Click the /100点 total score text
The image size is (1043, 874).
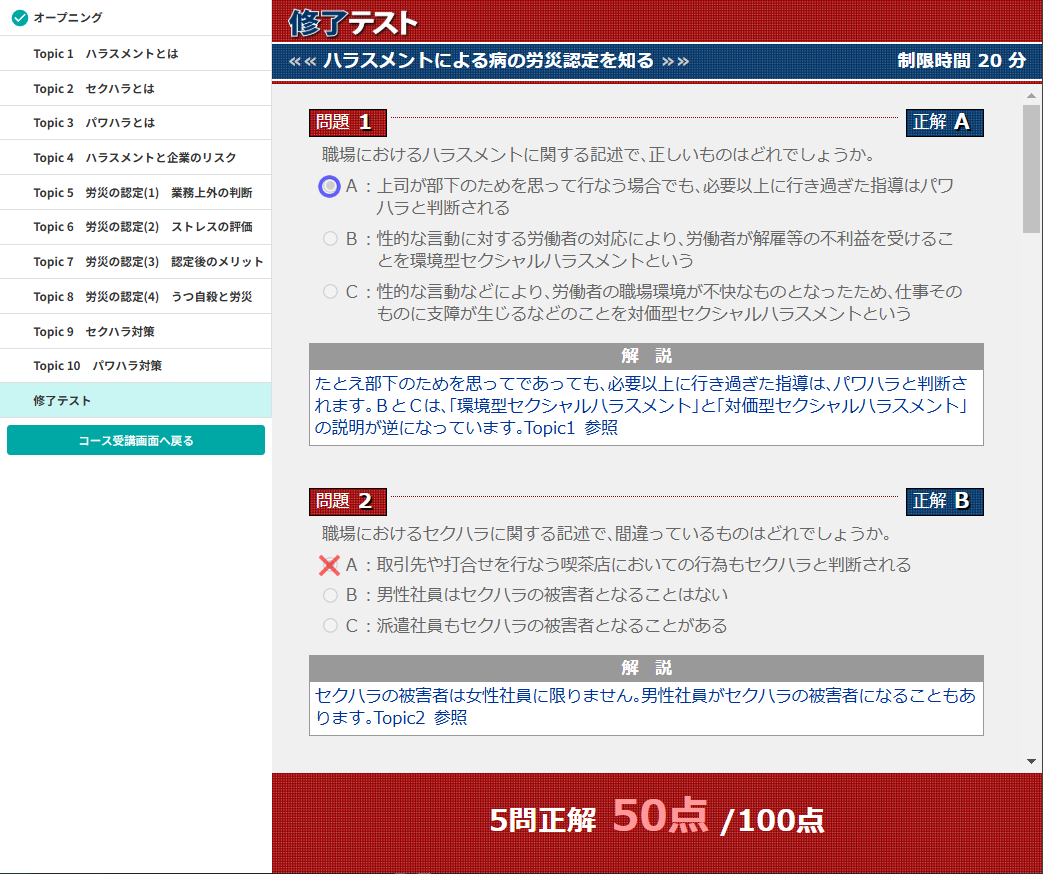click(x=773, y=820)
